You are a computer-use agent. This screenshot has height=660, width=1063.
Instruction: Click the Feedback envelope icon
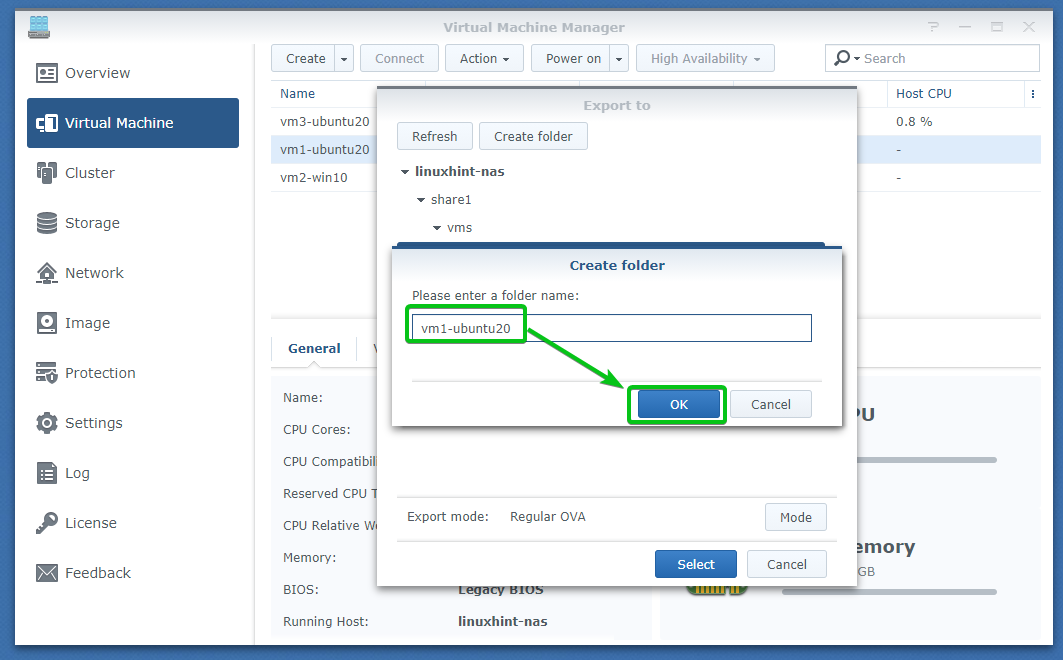coord(47,573)
